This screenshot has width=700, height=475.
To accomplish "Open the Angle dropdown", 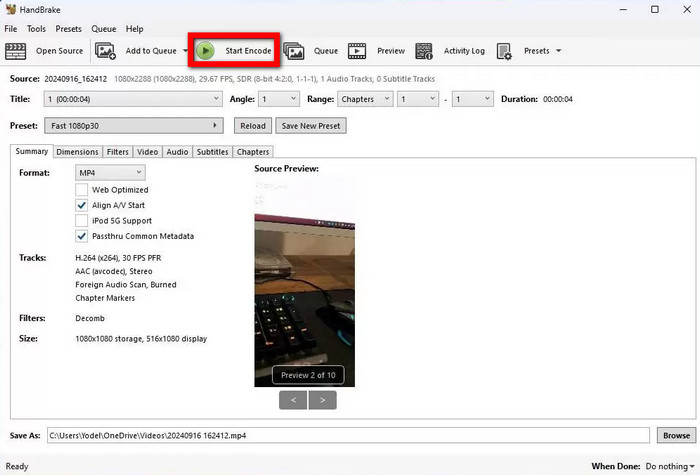I will pyautogui.click(x=279, y=99).
